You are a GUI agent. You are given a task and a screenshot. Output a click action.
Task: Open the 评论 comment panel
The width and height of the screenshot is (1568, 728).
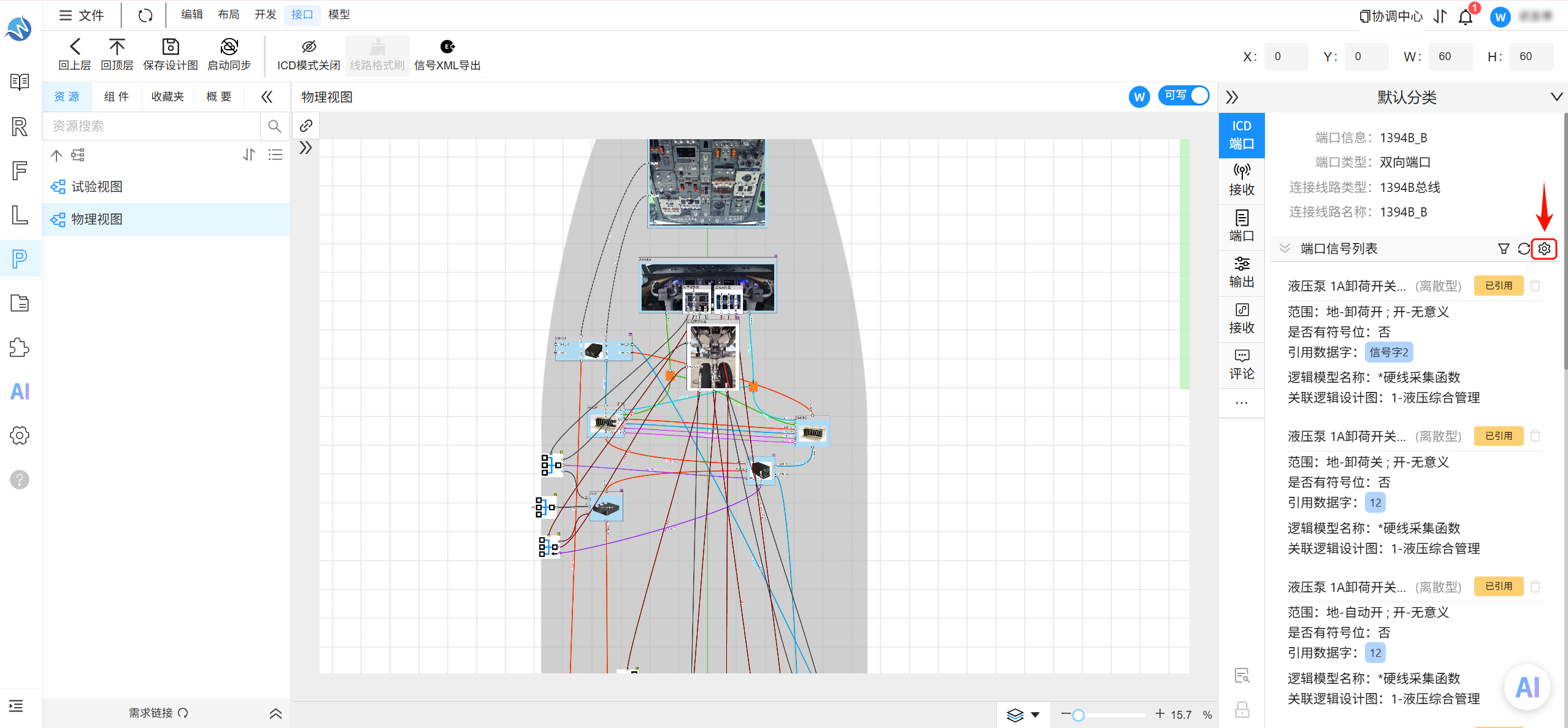click(x=1242, y=365)
